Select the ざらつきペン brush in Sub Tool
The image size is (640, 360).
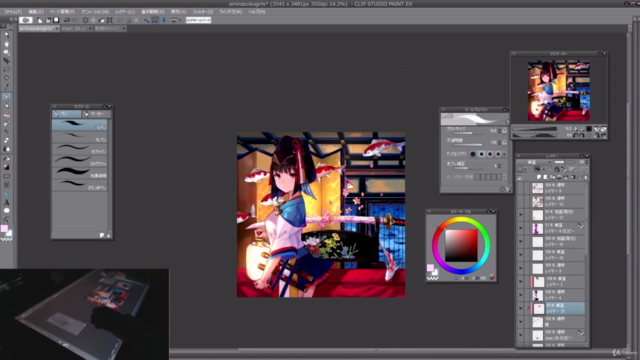(80, 185)
